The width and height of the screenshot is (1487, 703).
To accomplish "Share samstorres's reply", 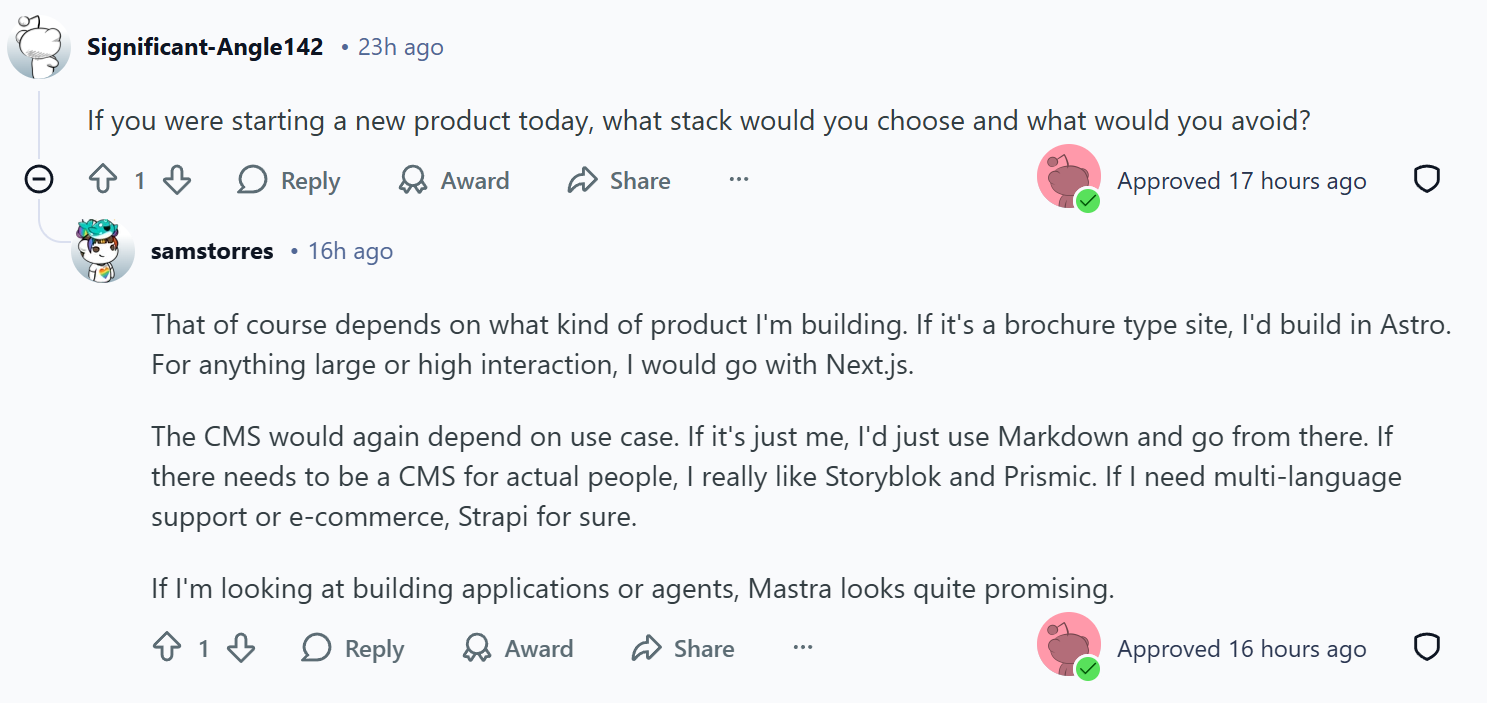I will pyautogui.click(x=683, y=649).
